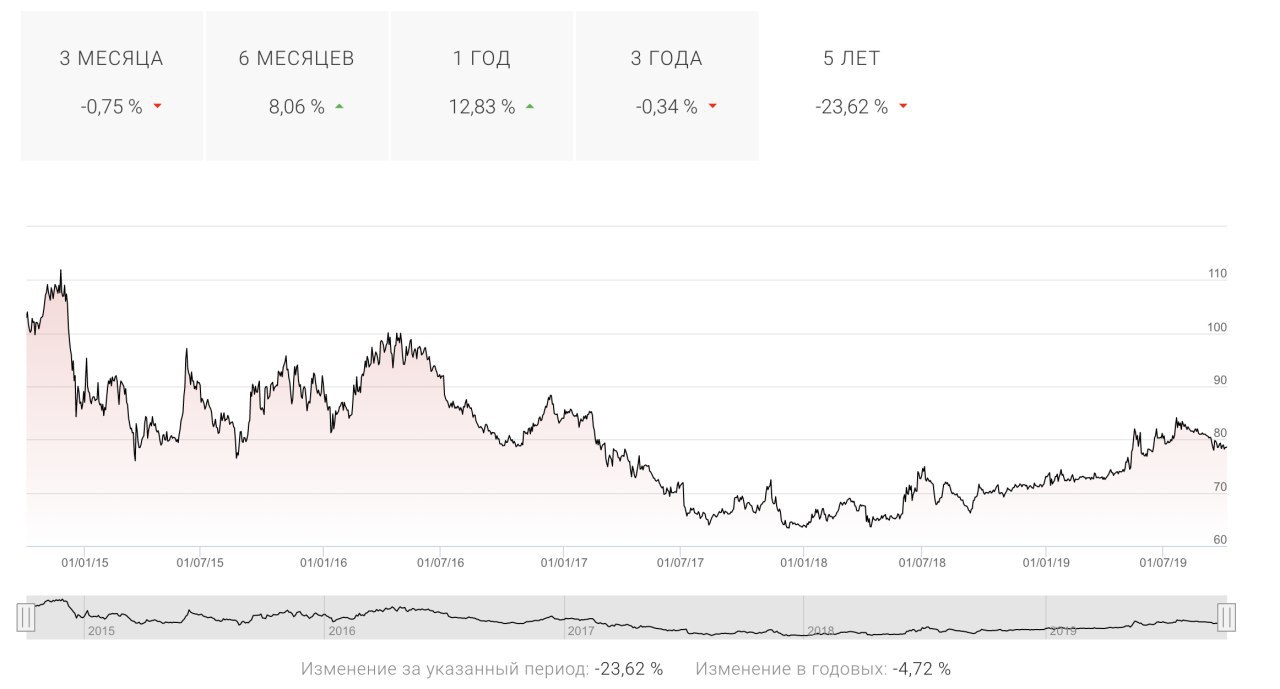Click 2018 in the navigator timeline
Viewport: 1280px width, 689px height.
(821, 631)
